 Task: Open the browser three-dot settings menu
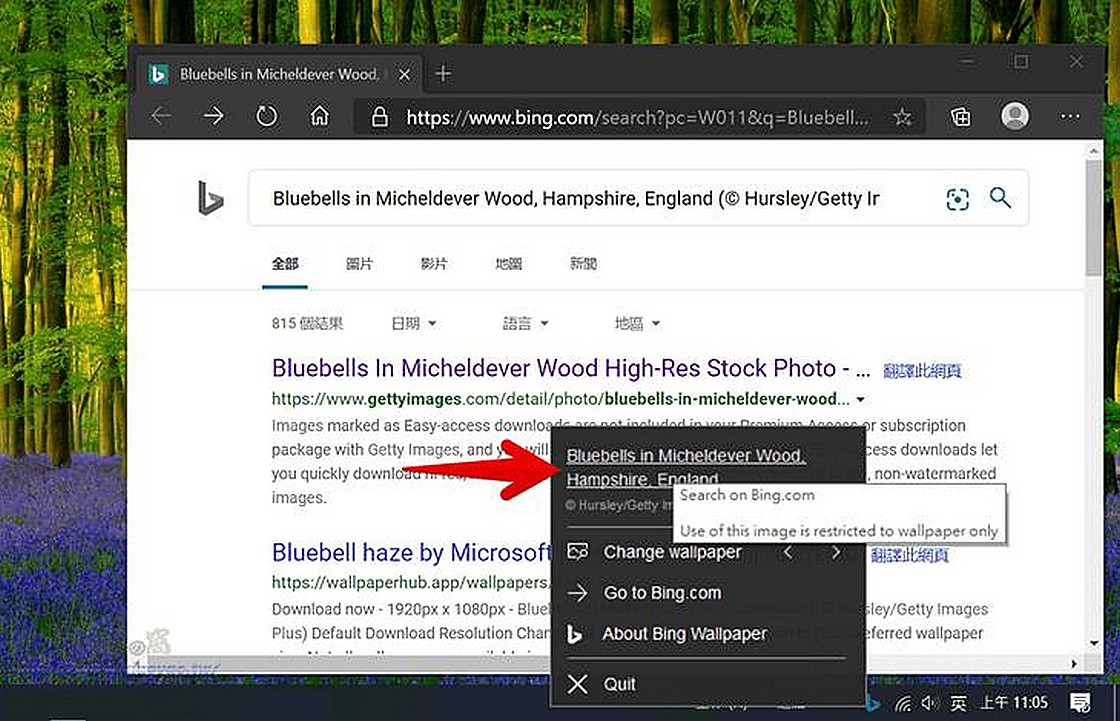pos(1070,116)
